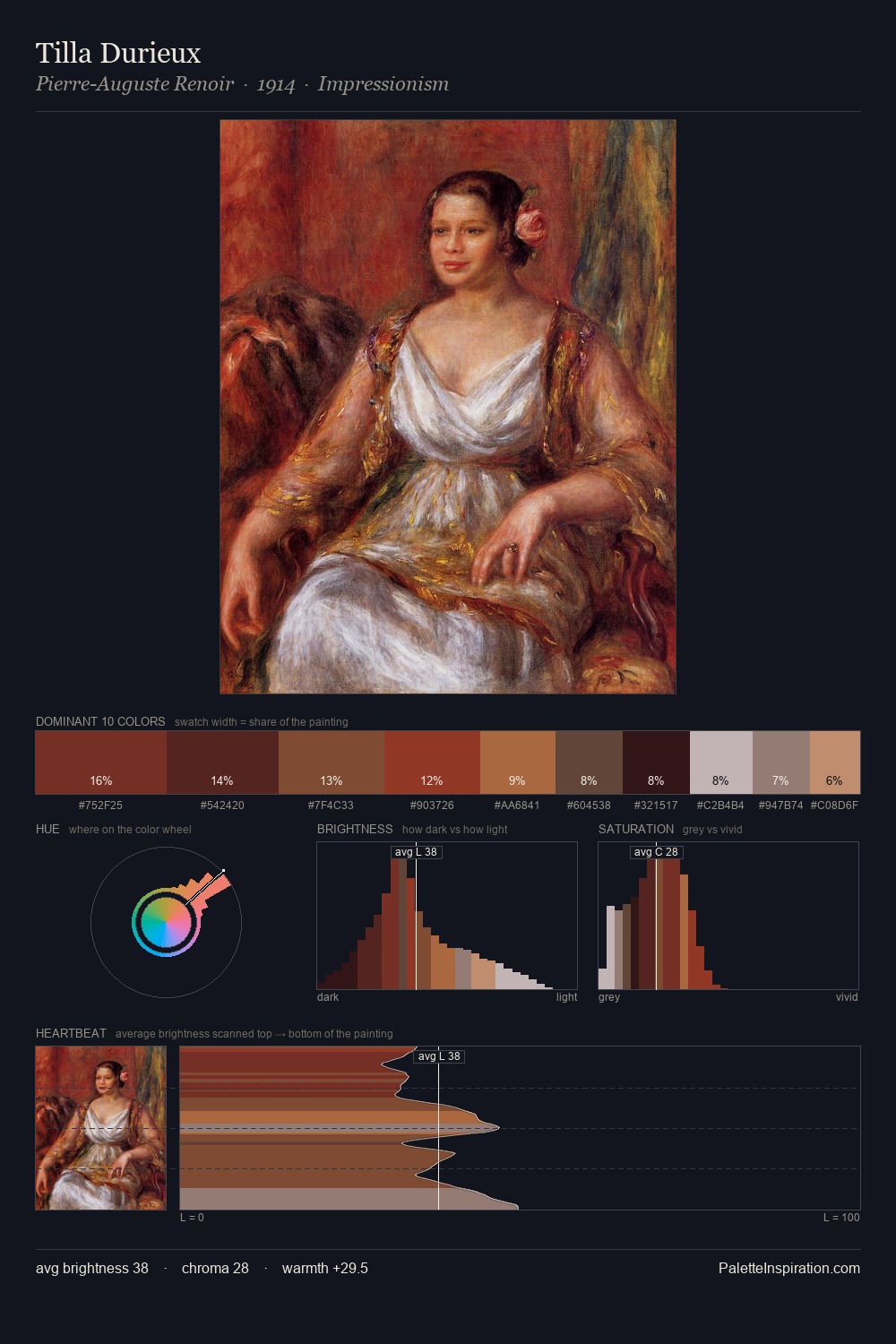Click the 'SATURATION' section heading
Image resolution: width=896 pixels, height=1344 pixels.
point(636,829)
